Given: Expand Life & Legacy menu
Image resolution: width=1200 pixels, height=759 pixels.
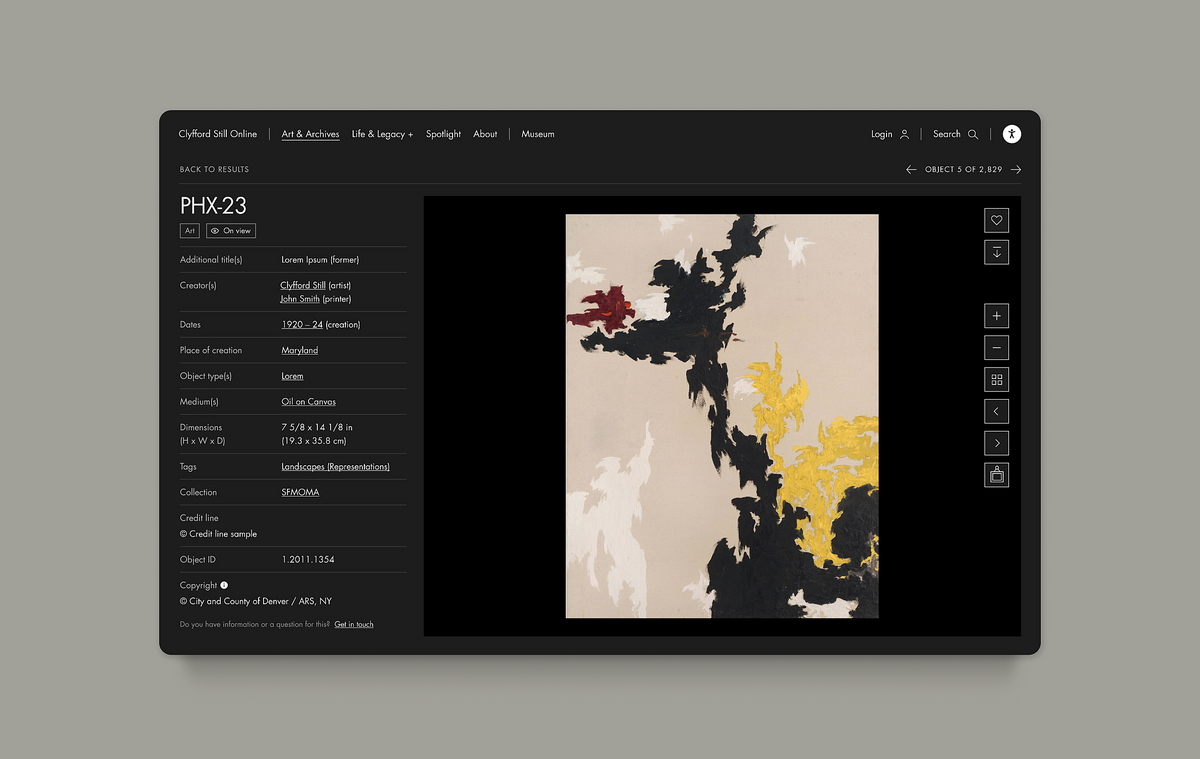Looking at the screenshot, I should click(x=382, y=133).
